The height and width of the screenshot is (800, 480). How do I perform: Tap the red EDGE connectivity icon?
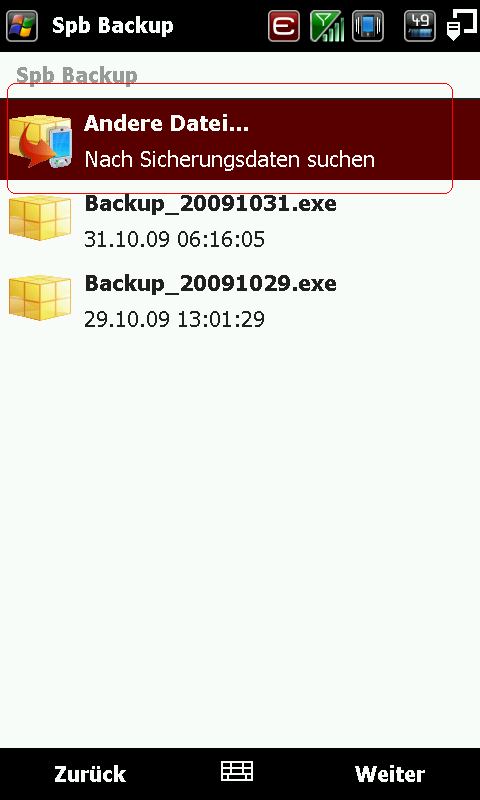284,26
